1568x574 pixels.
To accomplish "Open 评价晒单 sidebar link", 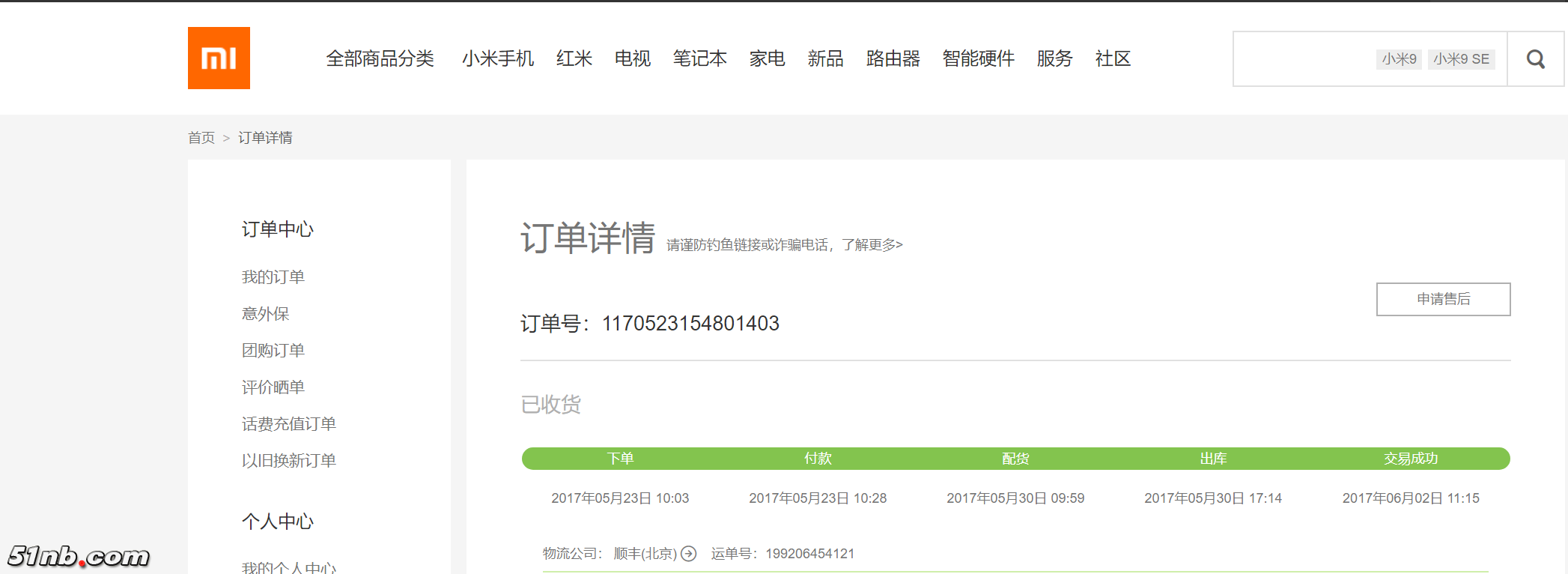I will click(x=273, y=387).
